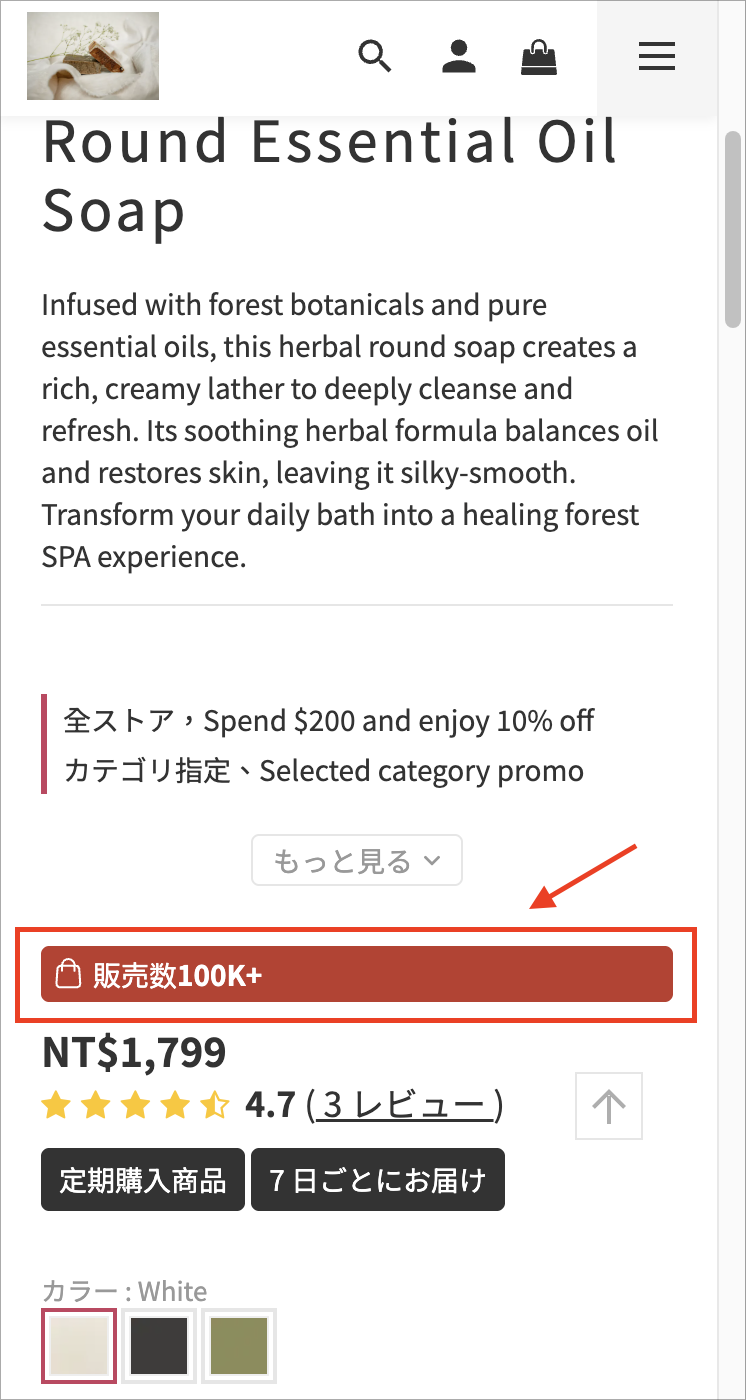Screen dimensions: 746x1400
Task: Click the star rating icons
Action: 136,1105
